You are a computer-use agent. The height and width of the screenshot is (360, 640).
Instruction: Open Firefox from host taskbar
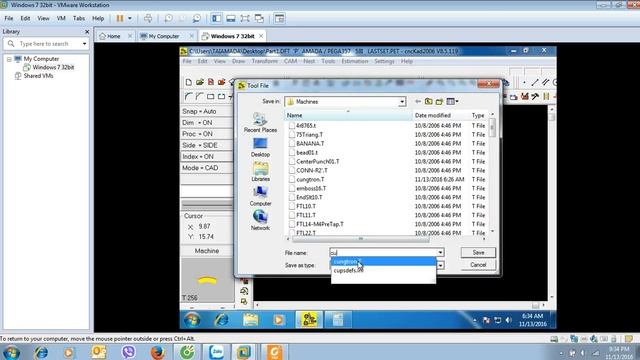click(x=157, y=352)
